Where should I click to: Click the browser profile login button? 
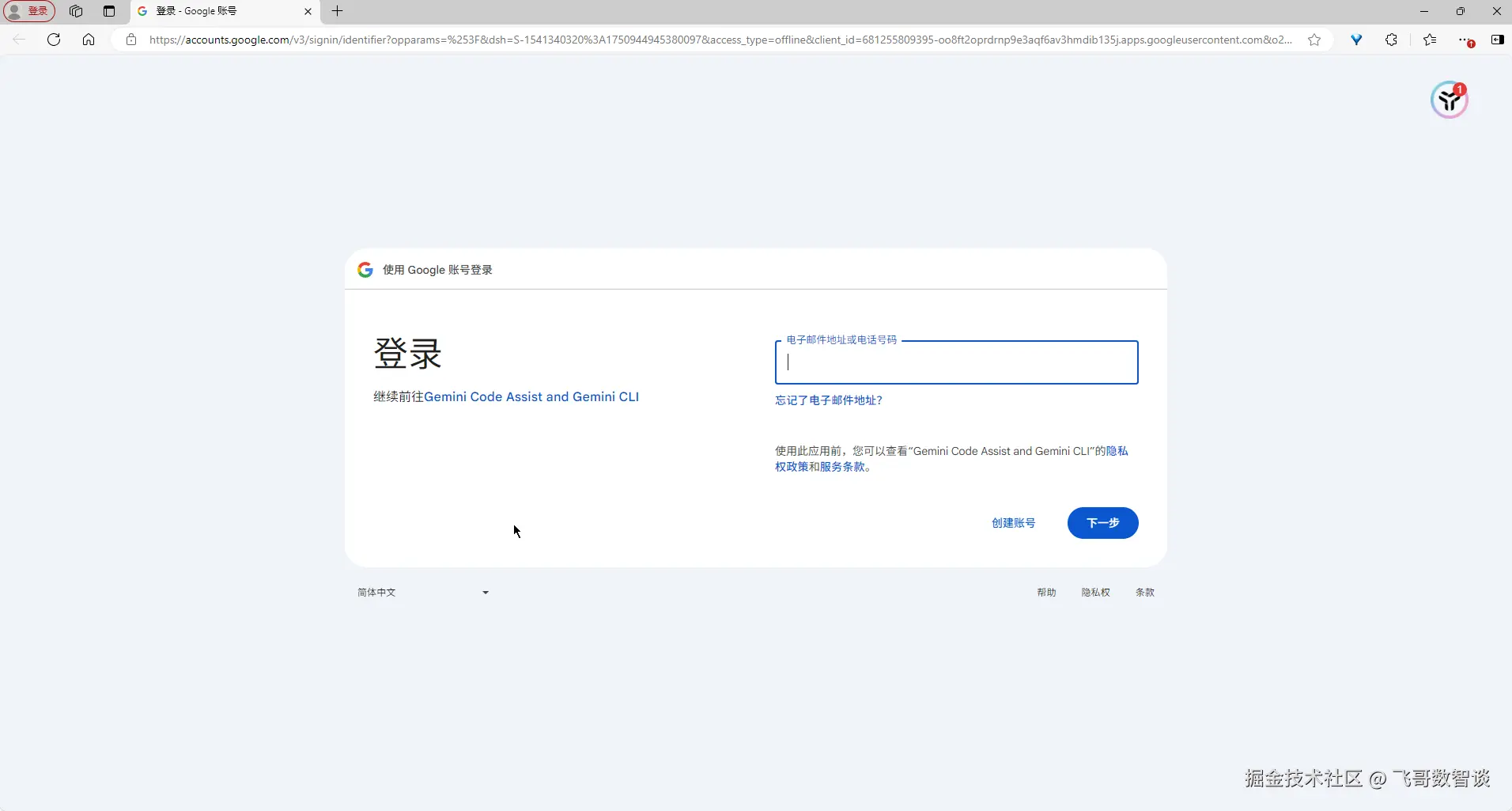(x=29, y=11)
